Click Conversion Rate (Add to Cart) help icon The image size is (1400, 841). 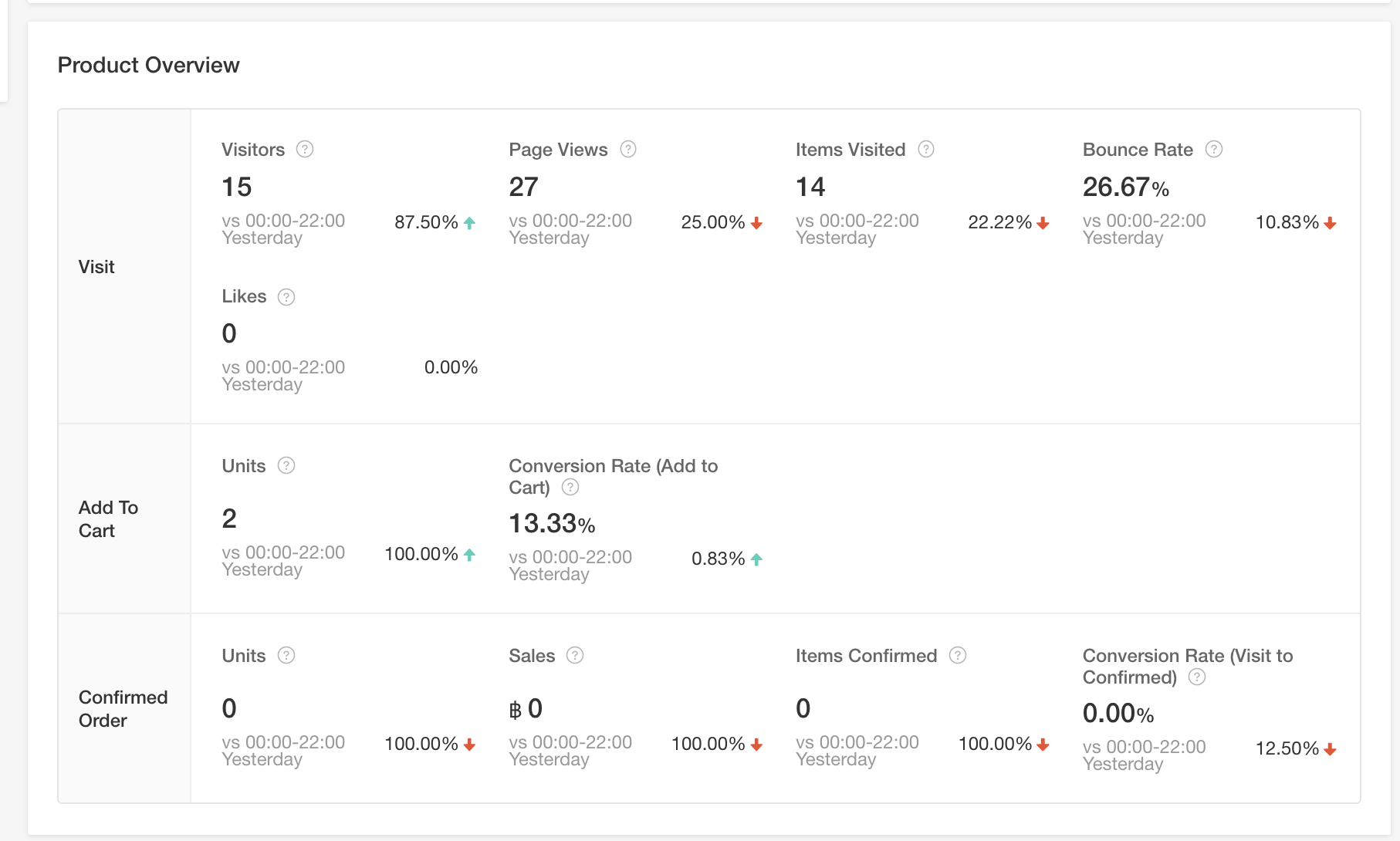point(570,488)
